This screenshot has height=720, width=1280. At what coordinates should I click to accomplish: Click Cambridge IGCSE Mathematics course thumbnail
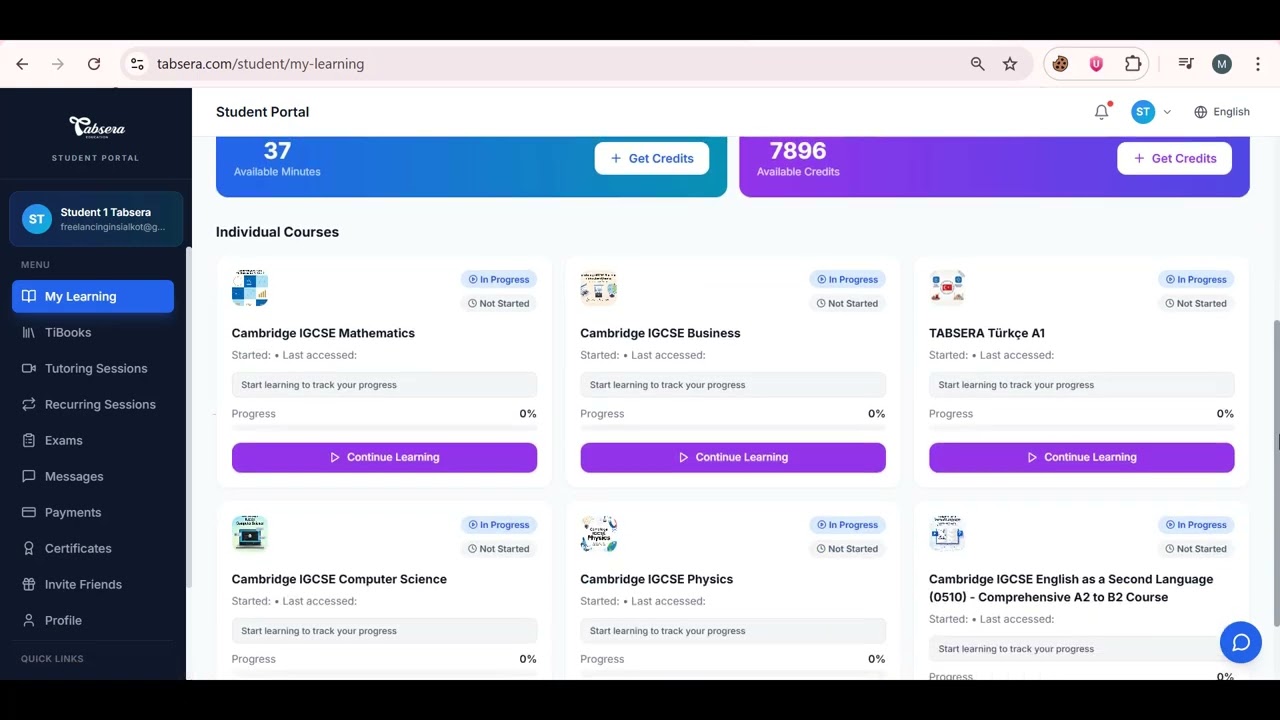click(x=250, y=288)
